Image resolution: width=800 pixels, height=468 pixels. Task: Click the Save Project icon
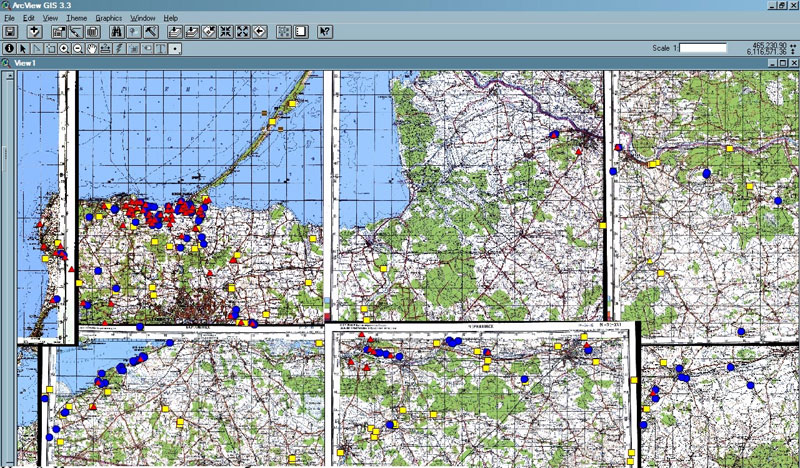tap(10, 32)
